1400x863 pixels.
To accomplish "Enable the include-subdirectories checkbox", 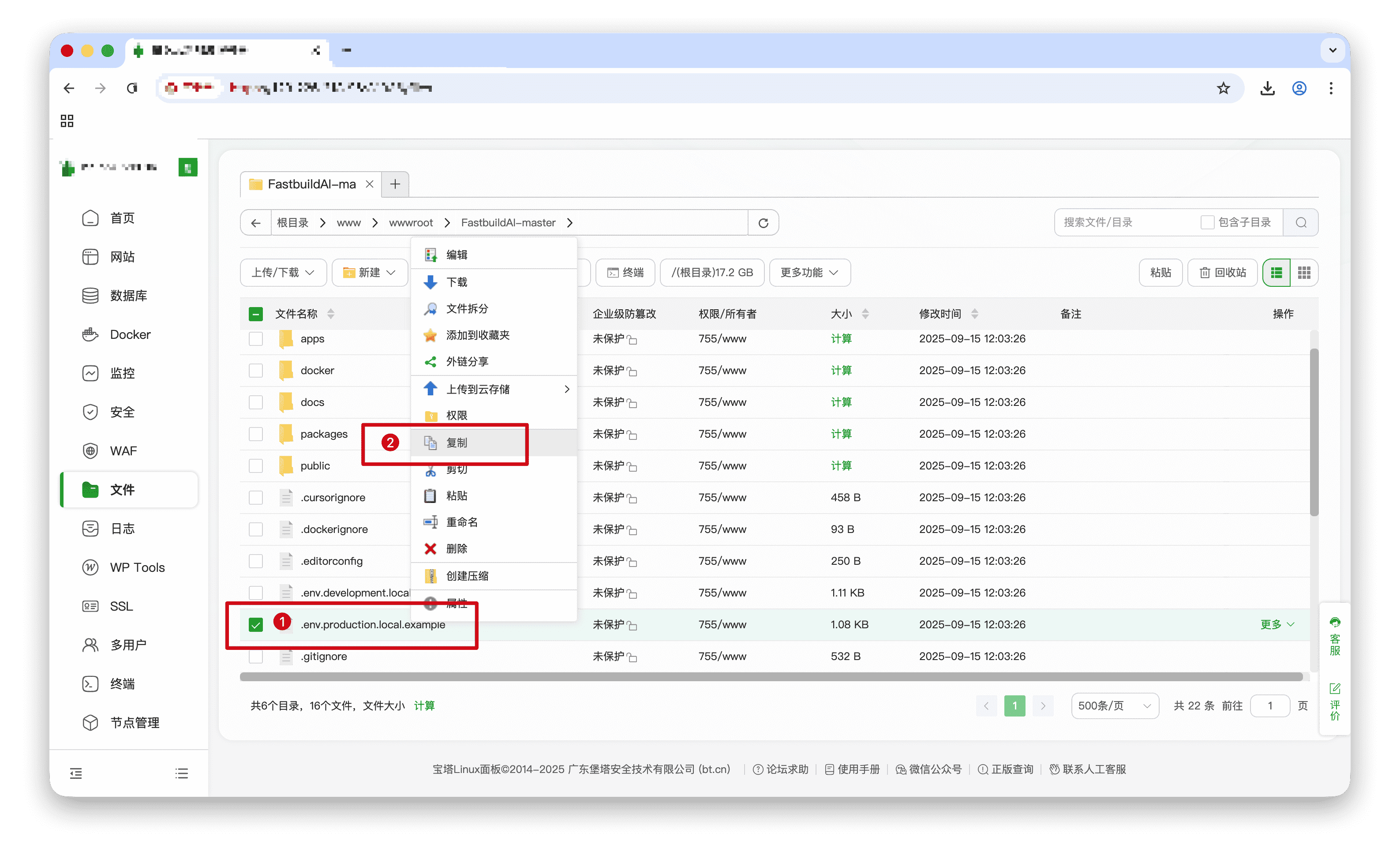I will pyautogui.click(x=1207, y=223).
